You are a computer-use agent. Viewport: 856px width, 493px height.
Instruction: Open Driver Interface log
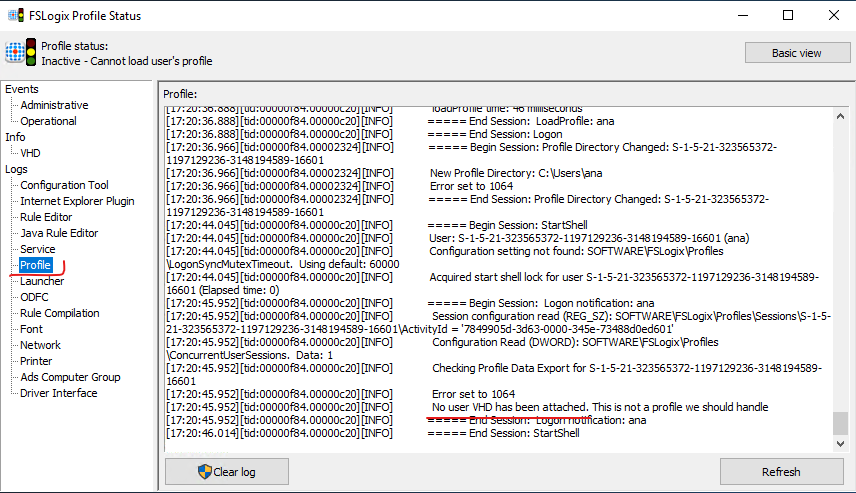58,393
